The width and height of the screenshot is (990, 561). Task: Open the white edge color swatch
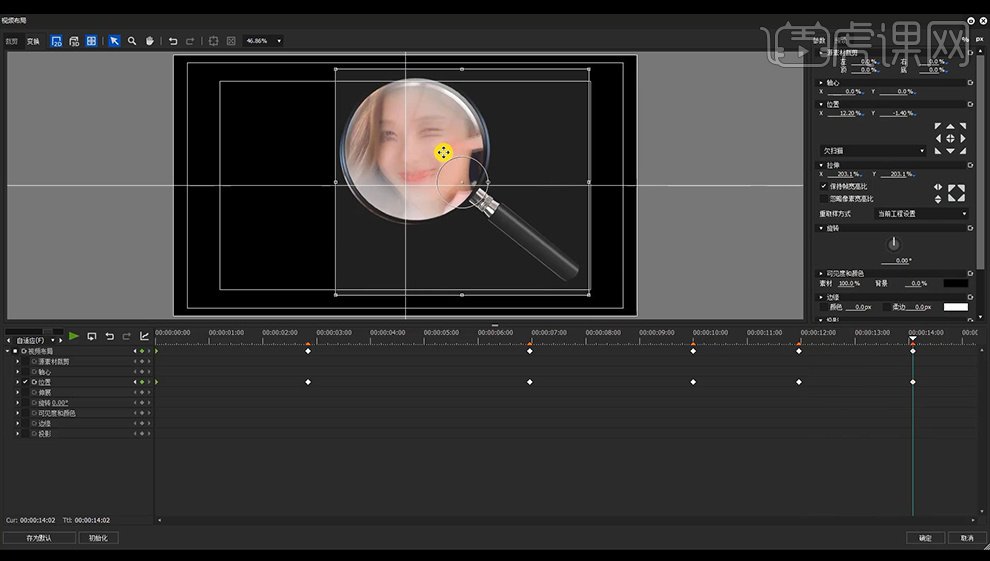(955, 307)
